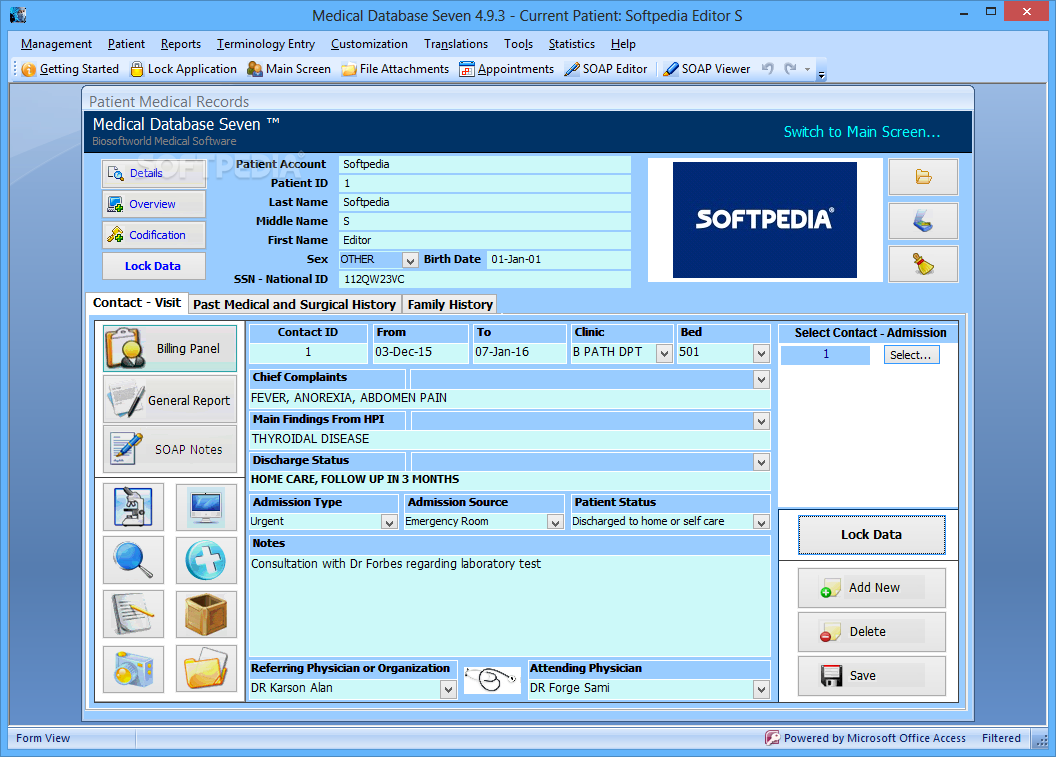The image size is (1056, 757).
Task: Click the Notes text area
Action: pos(509,605)
